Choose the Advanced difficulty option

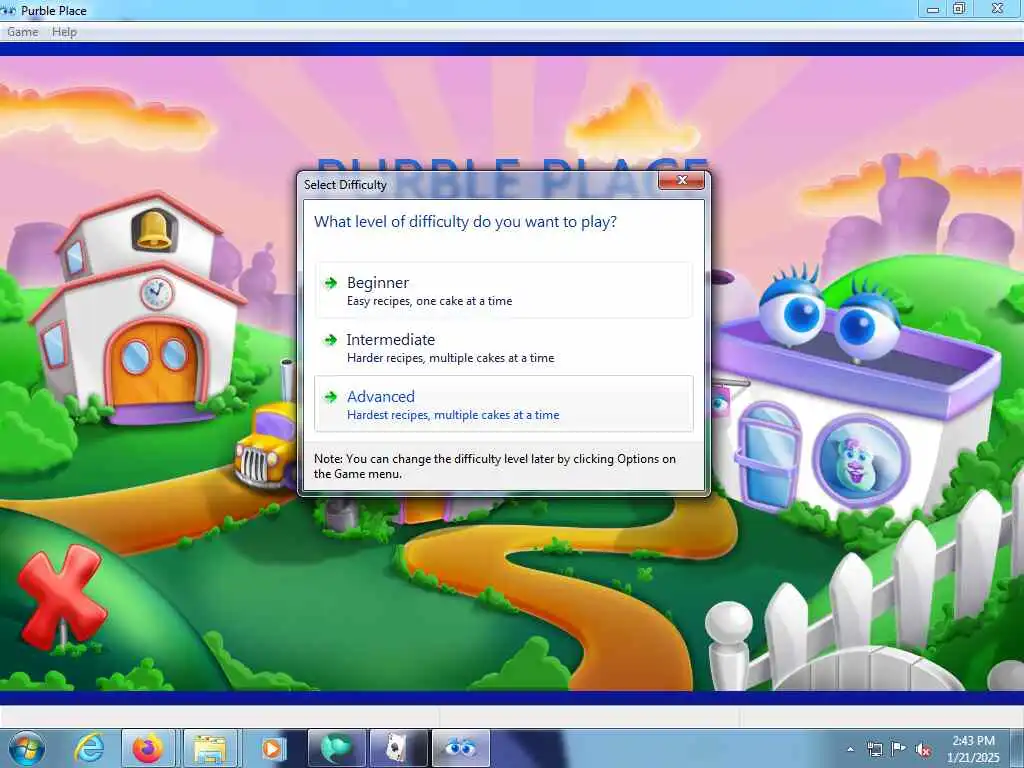pos(504,404)
